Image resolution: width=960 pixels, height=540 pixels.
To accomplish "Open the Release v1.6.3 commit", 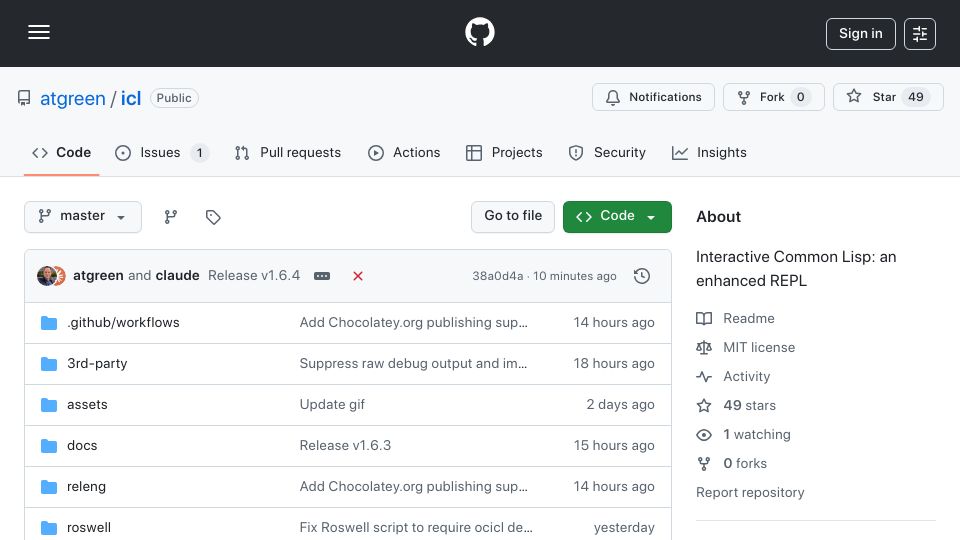I will [345, 446].
